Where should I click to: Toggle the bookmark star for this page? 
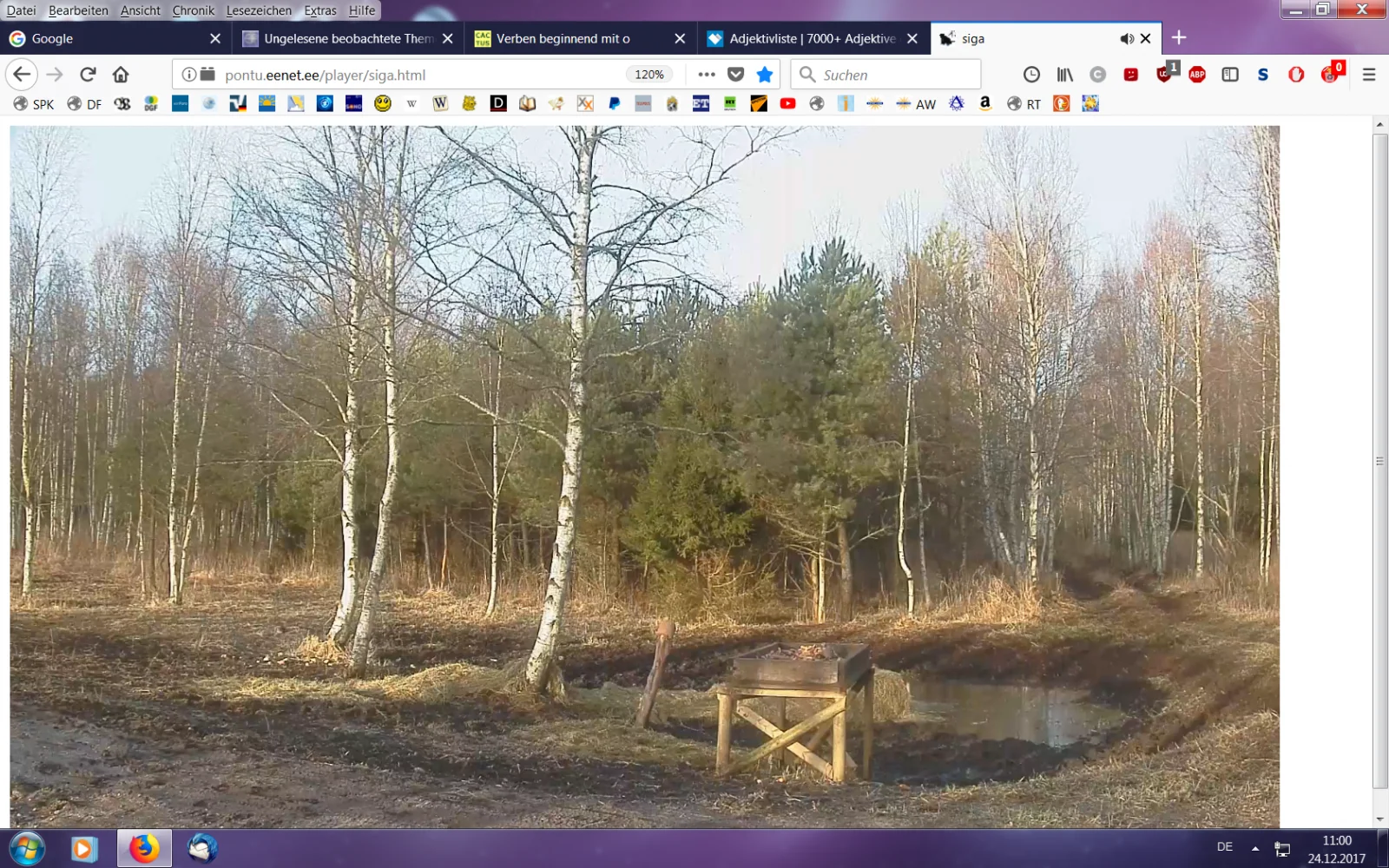(765, 75)
